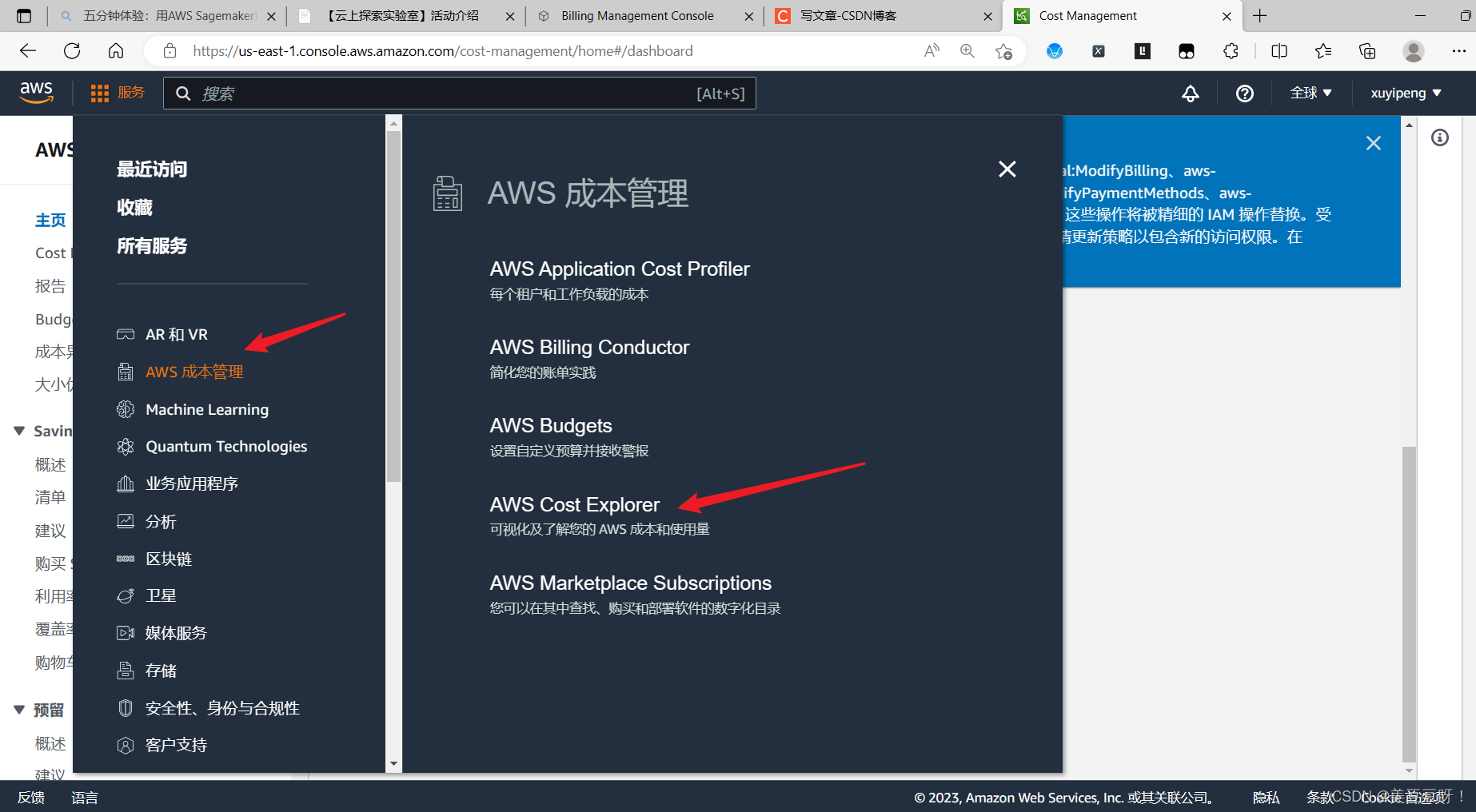Click scroll down arrow of services list
This screenshot has width=1476, height=812.
pos(393,764)
